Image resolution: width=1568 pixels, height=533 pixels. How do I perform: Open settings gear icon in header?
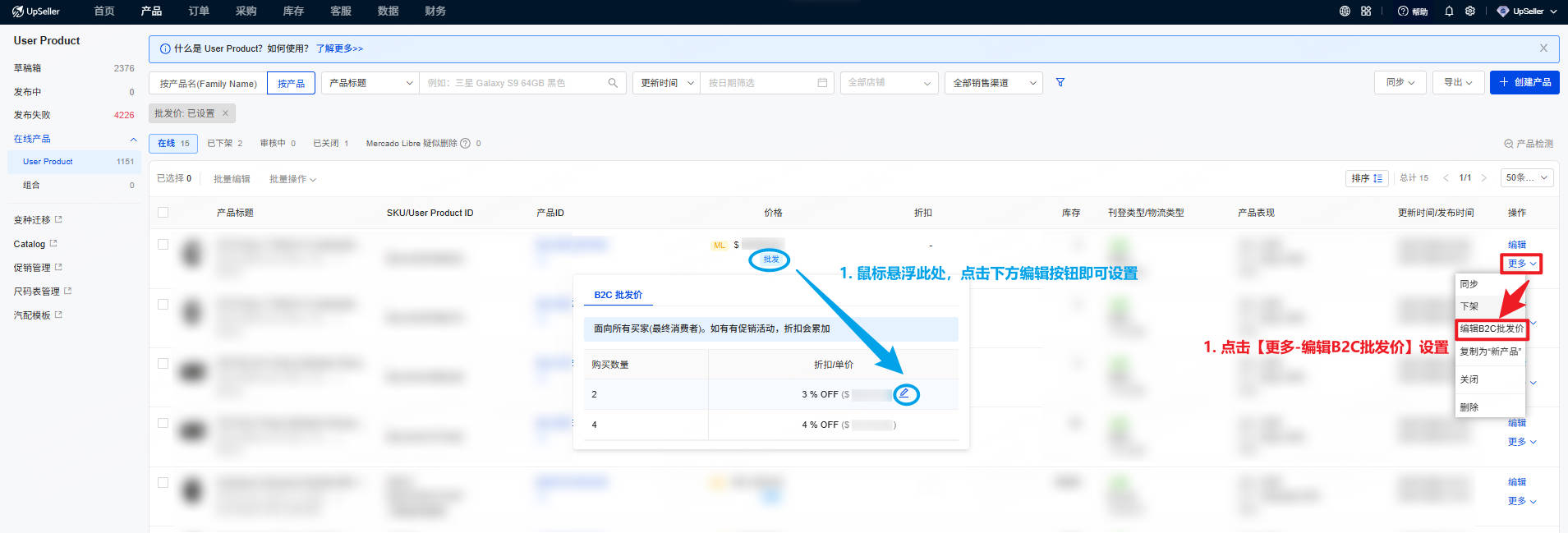tap(1470, 11)
